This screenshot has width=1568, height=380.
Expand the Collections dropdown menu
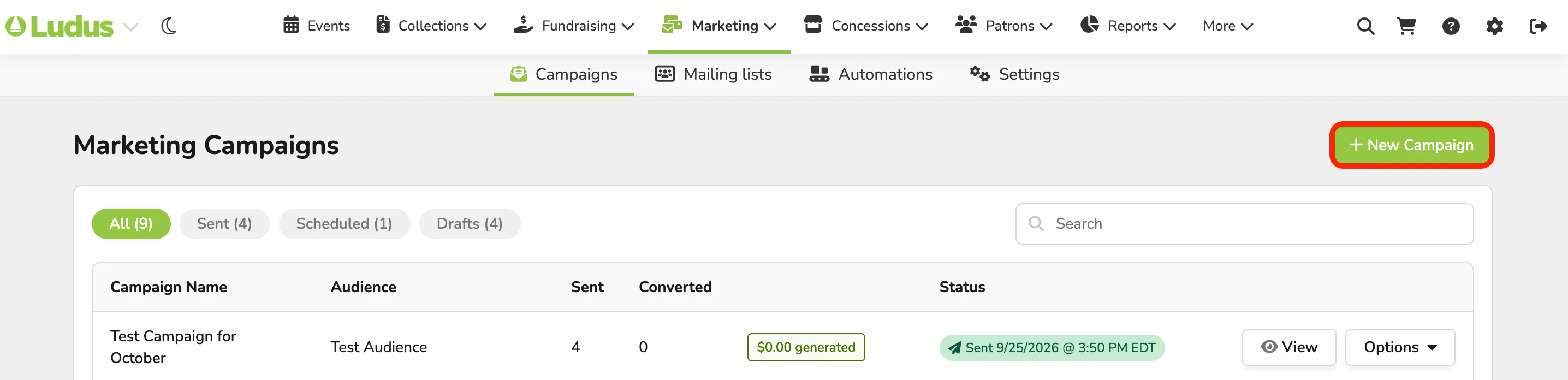(431, 26)
